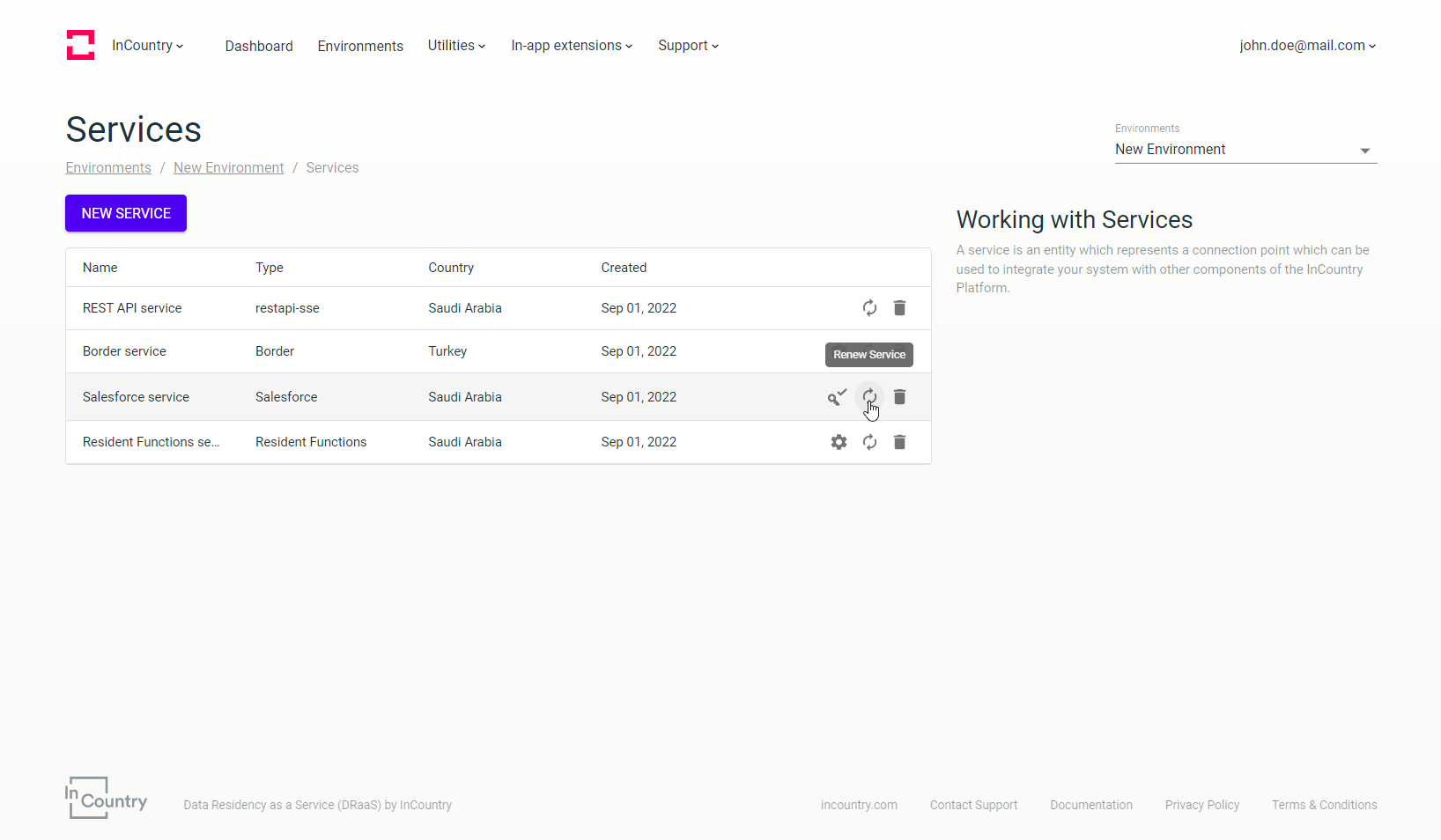Renew the Salesforce service
This screenshot has width=1441, height=840.
tap(869, 396)
